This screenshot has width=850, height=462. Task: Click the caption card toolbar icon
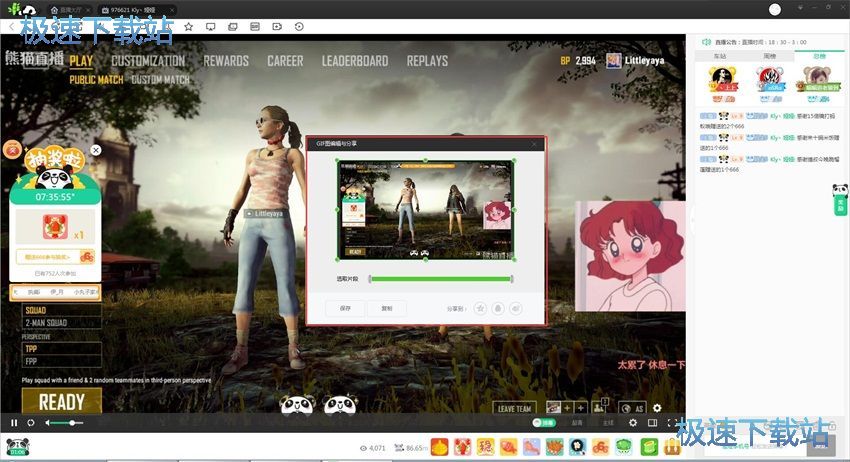[255, 27]
